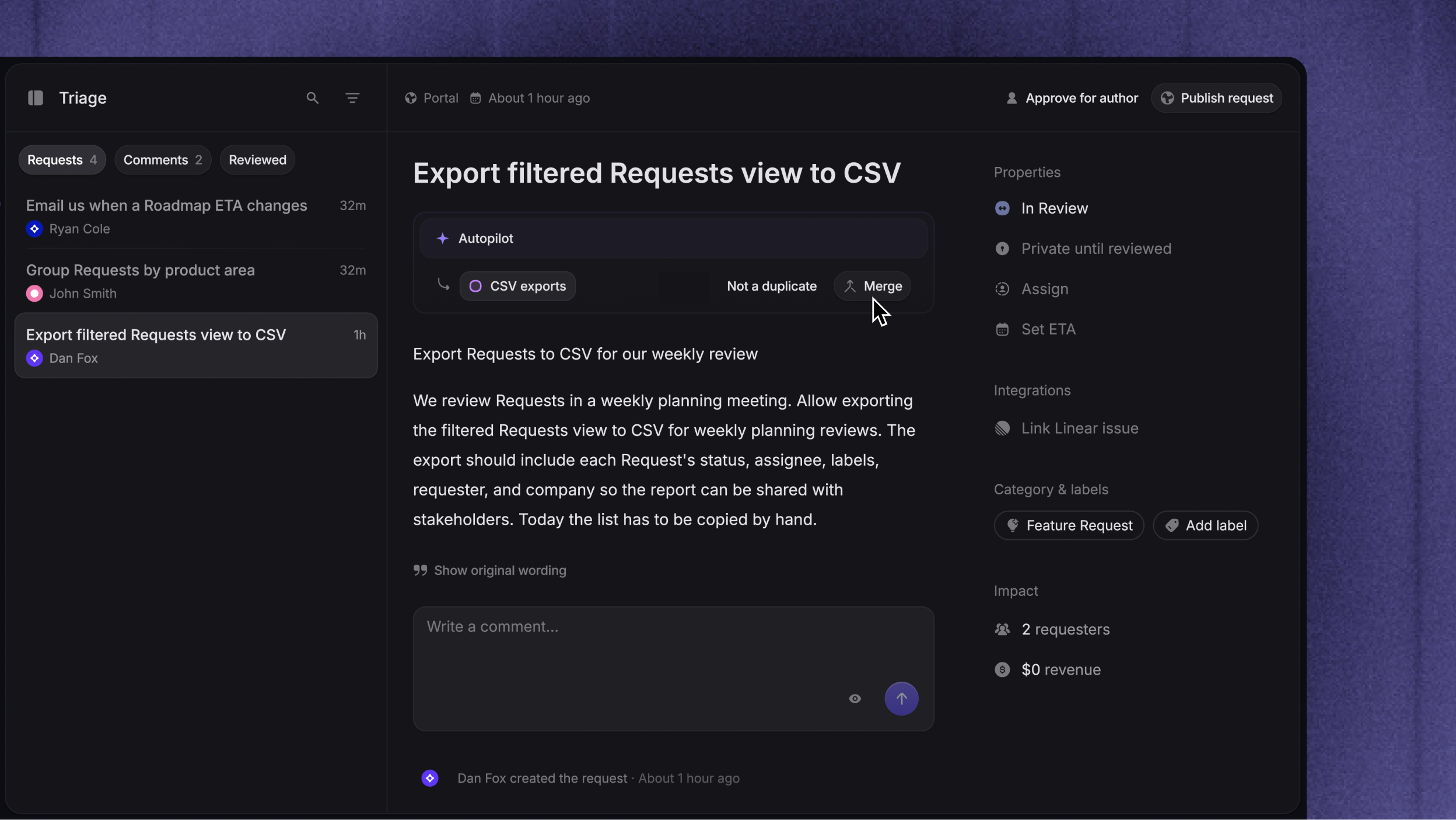The width and height of the screenshot is (1456, 820).
Task: Click Dan Fox avatar in activity log
Action: pyautogui.click(x=430, y=778)
